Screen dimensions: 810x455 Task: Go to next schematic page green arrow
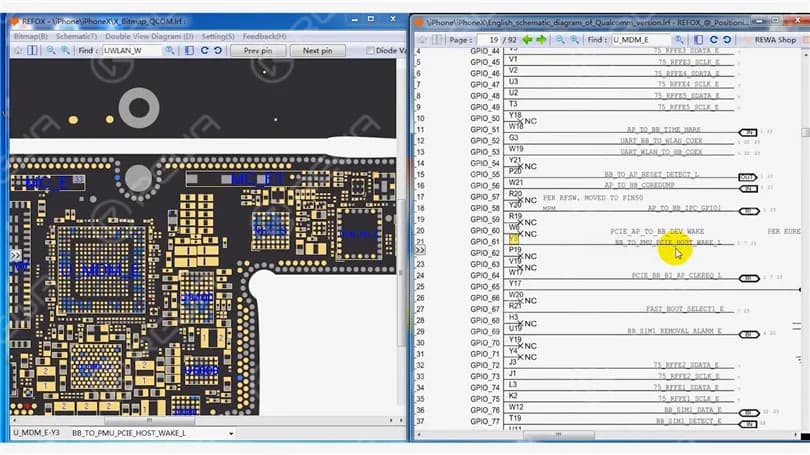click(541, 40)
